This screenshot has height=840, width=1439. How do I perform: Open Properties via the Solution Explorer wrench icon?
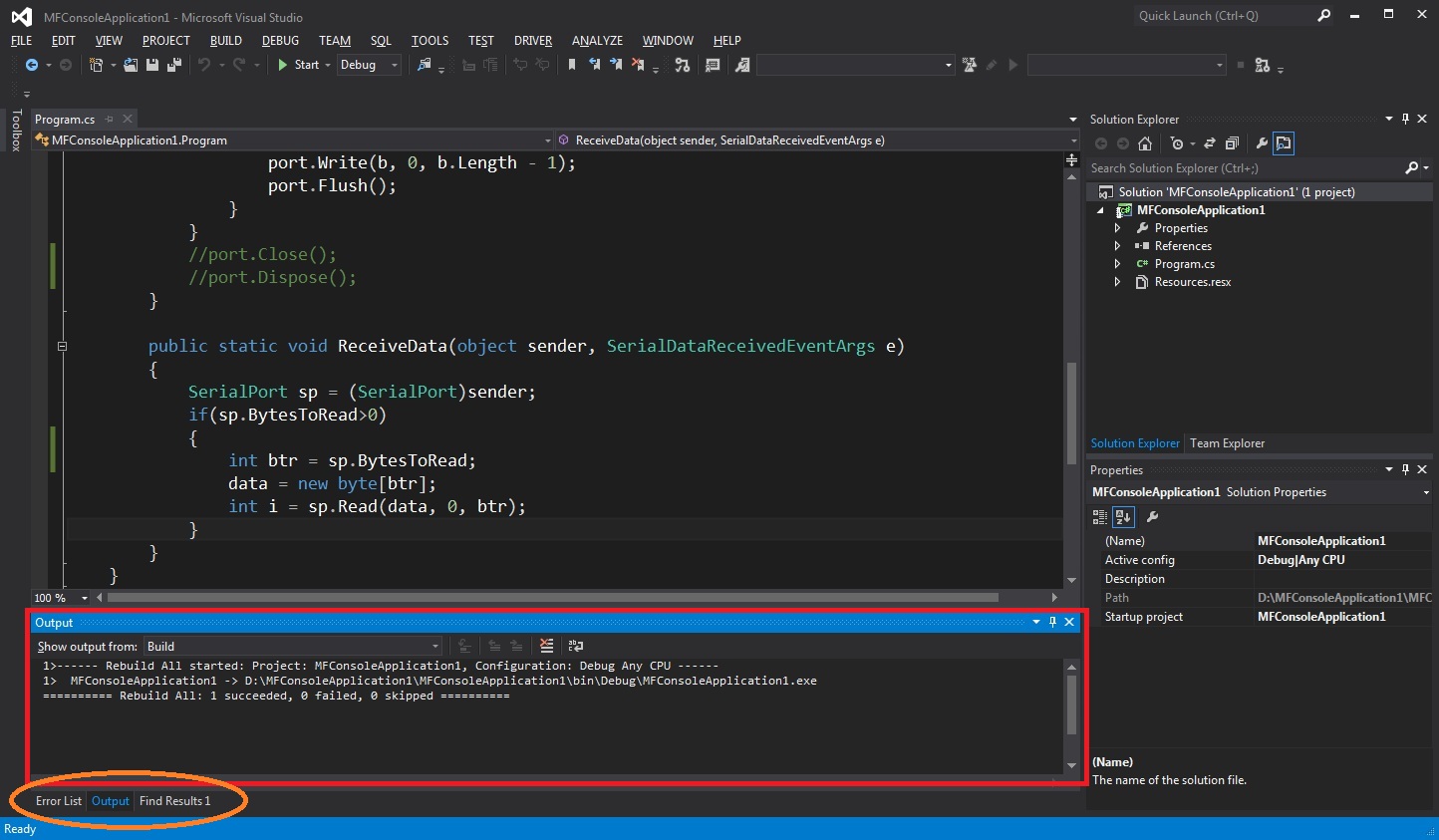click(x=1262, y=143)
